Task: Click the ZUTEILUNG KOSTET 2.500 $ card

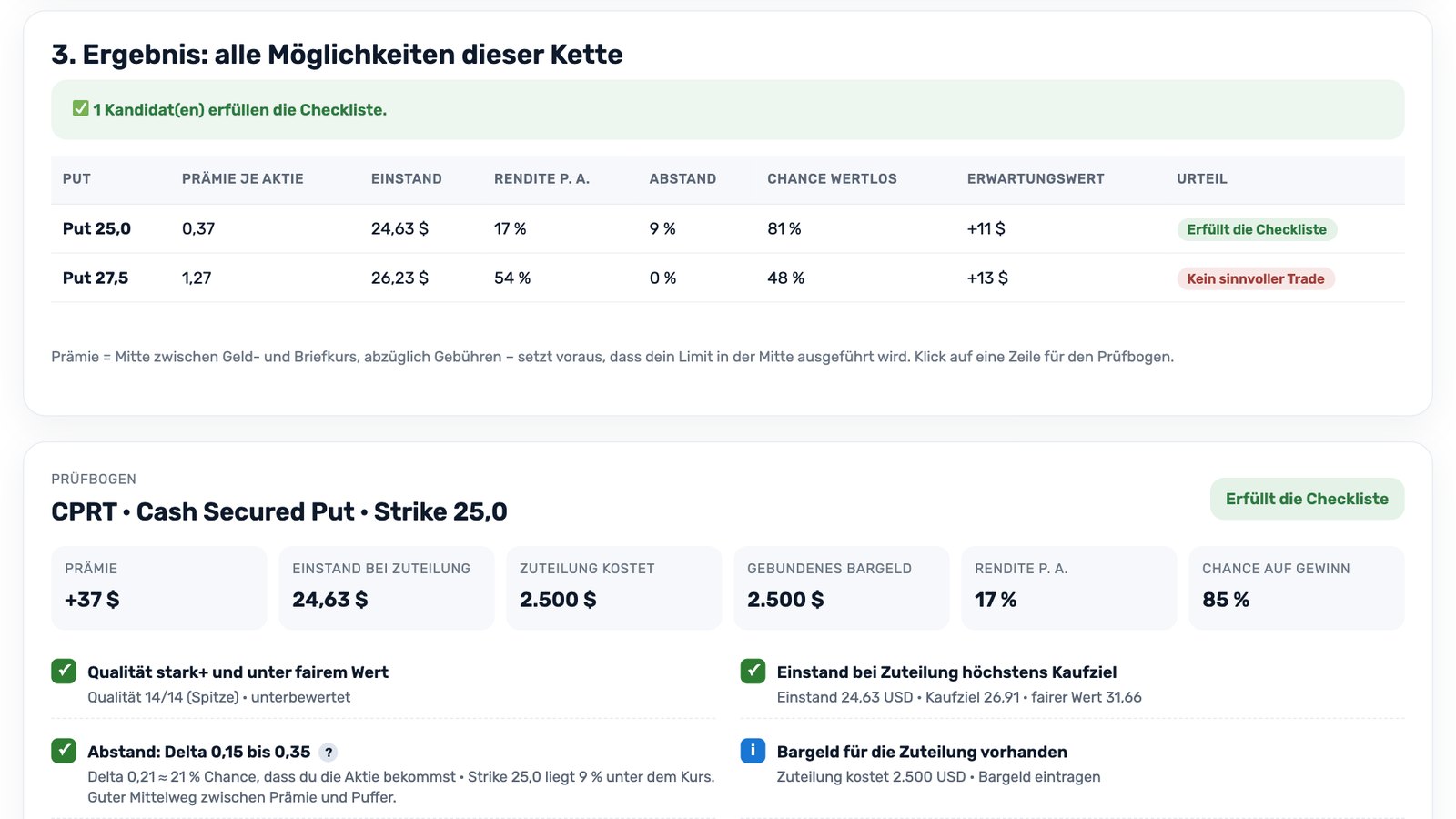Action: pyautogui.click(x=614, y=588)
